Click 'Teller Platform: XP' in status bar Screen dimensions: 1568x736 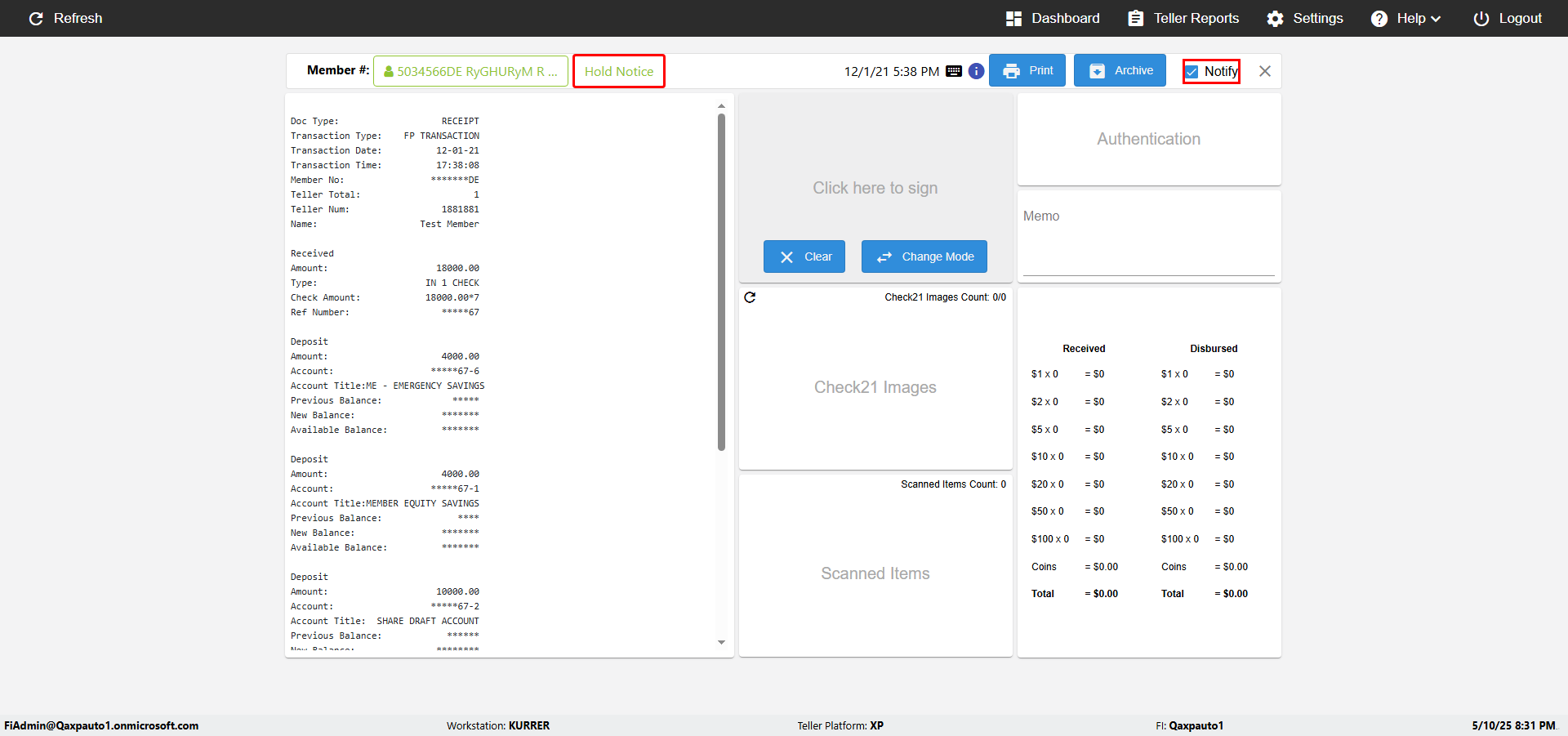[x=840, y=725]
